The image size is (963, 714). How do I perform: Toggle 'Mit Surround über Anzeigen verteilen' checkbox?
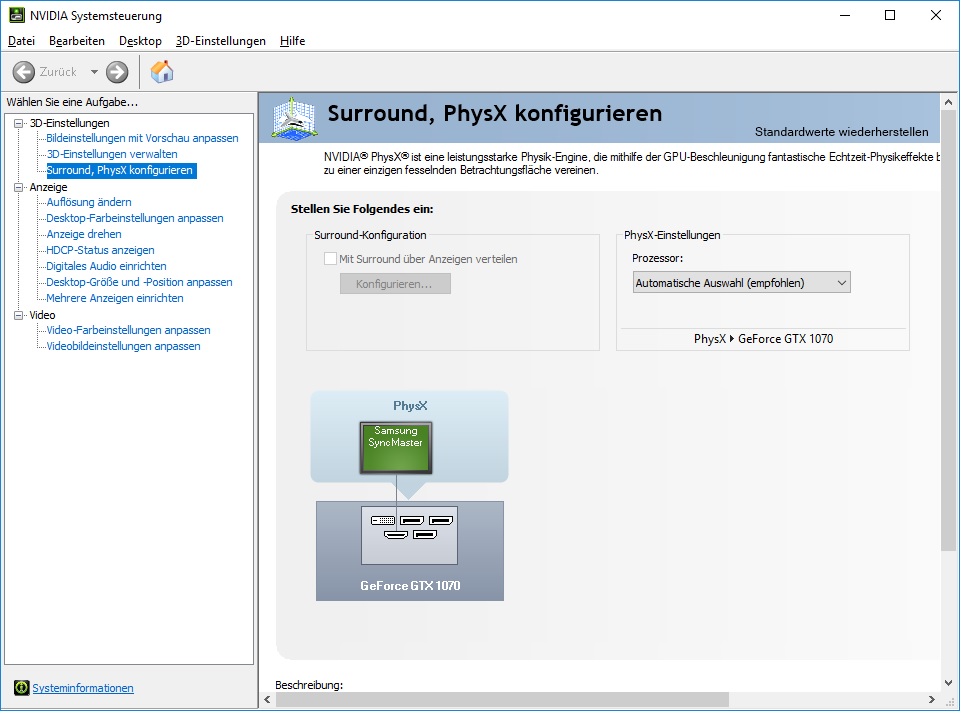330,258
